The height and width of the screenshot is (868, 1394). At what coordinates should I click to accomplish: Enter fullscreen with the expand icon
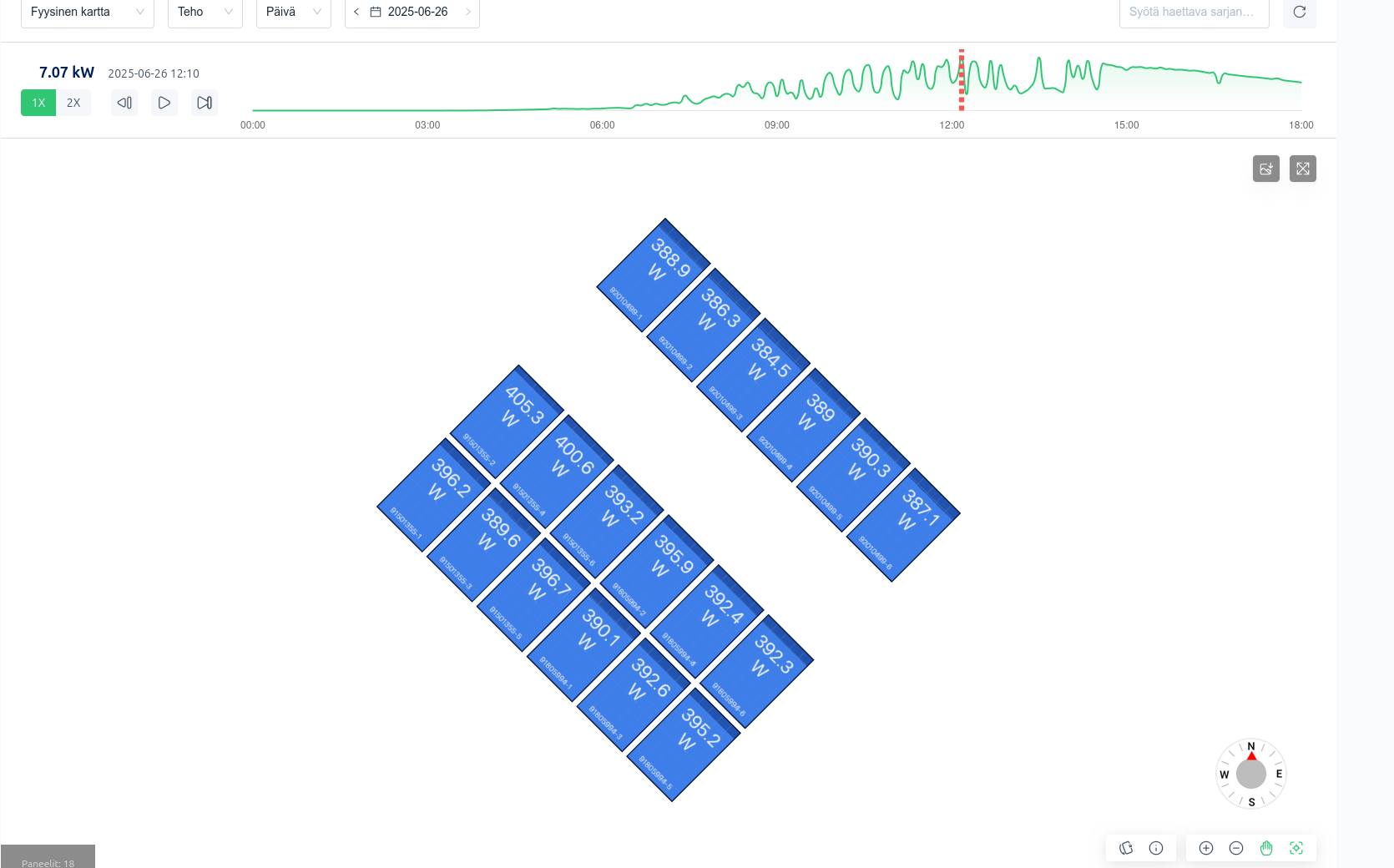point(1302,169)
